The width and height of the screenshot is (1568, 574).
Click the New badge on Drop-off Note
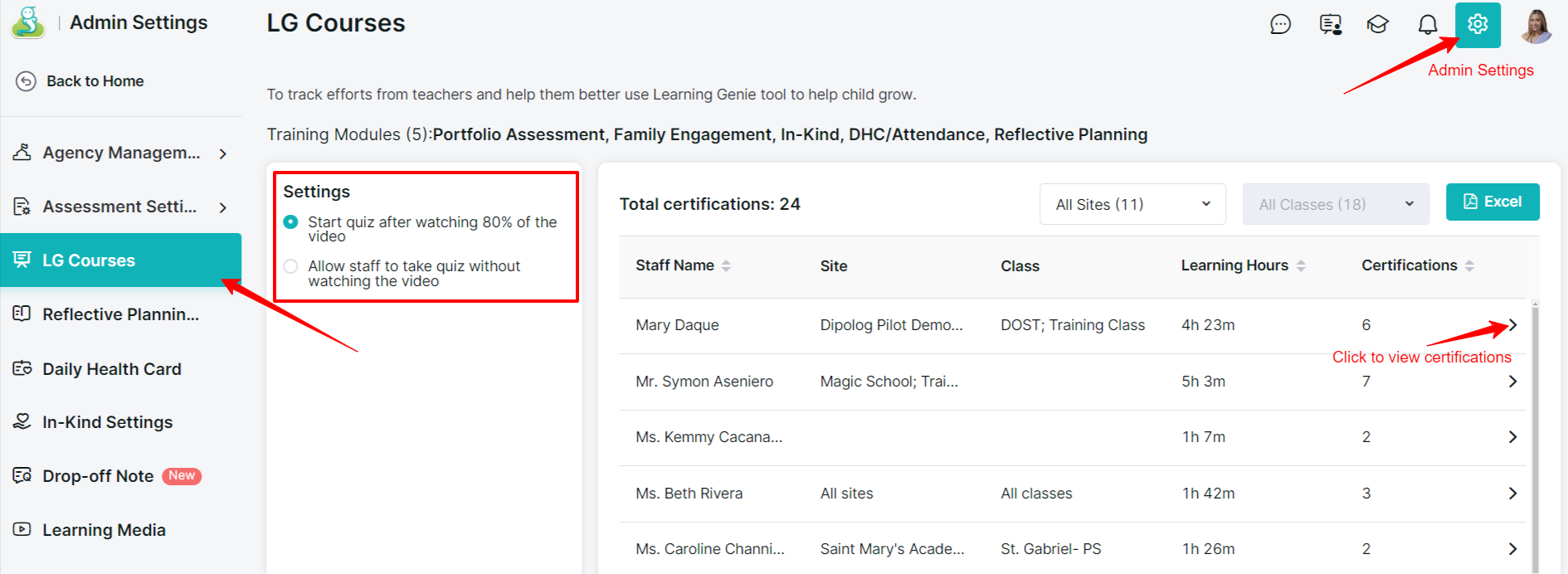(x=182, y=475)
